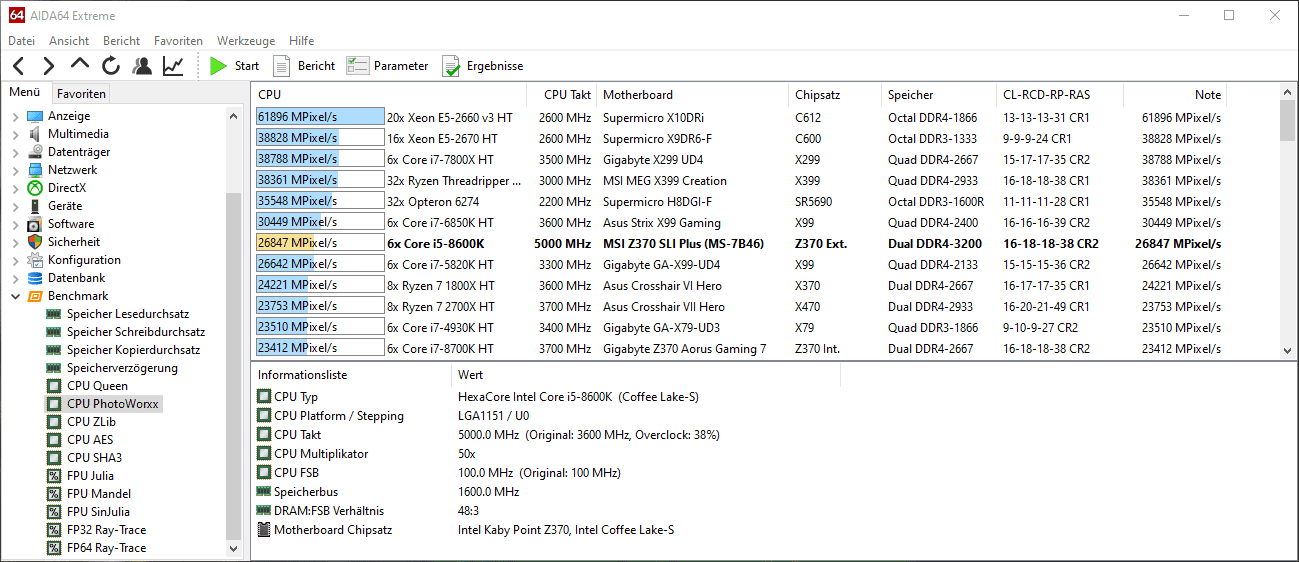Click the CPU Multiplikator info row
1299x562 pixels.
pyautogui.click(x=774, y=454)
